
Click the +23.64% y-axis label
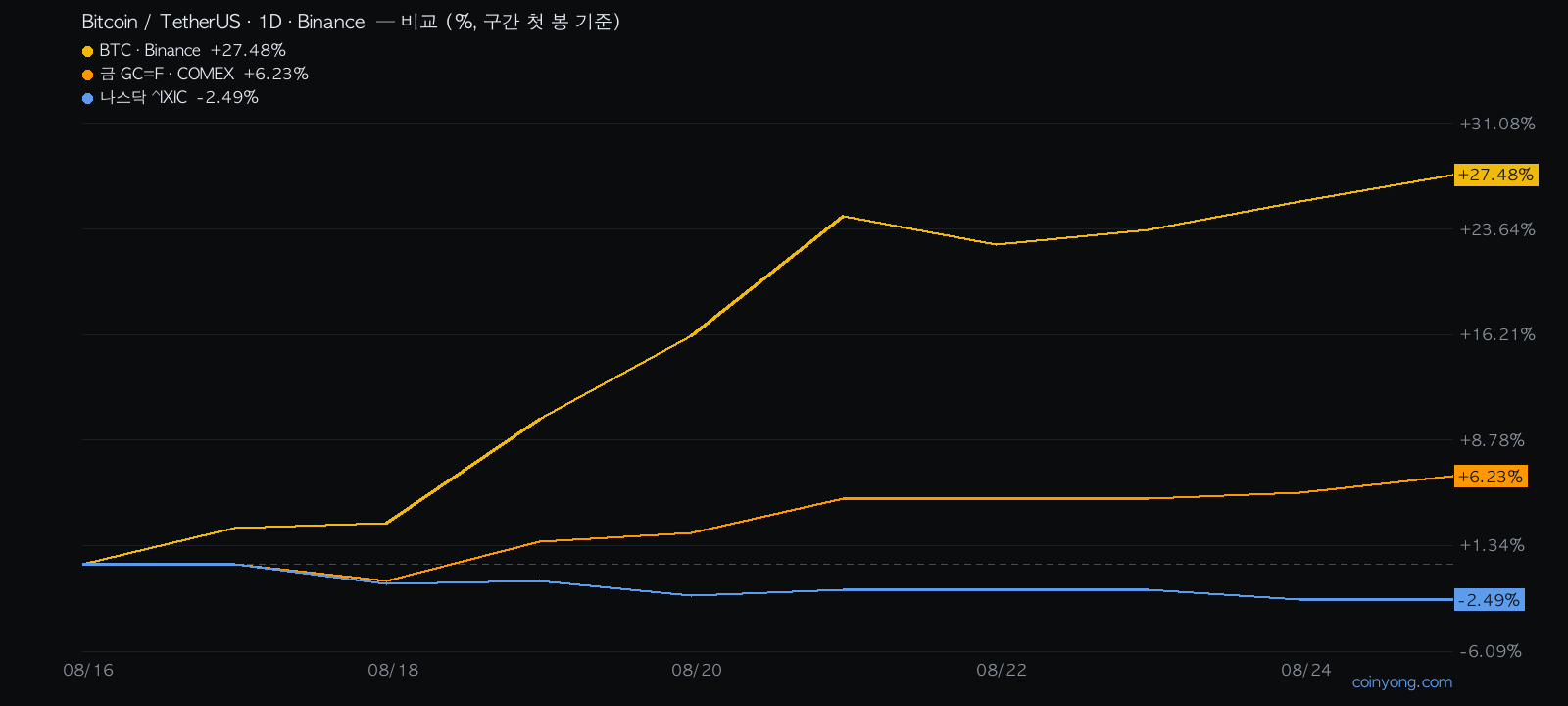[1497, 229]
